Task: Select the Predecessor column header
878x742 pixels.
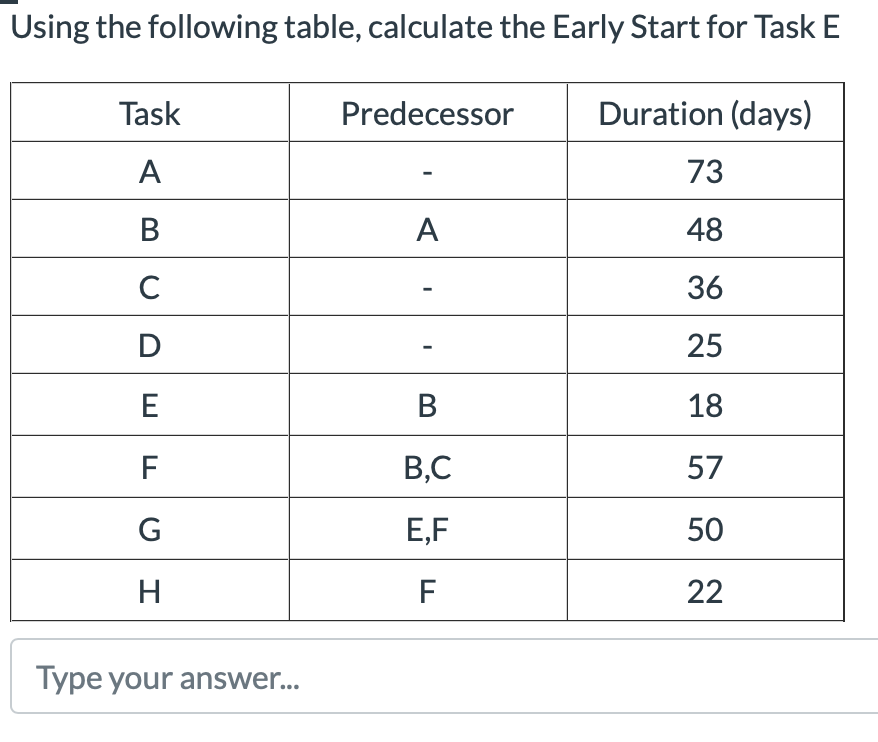Action: [x=427, y=113]
